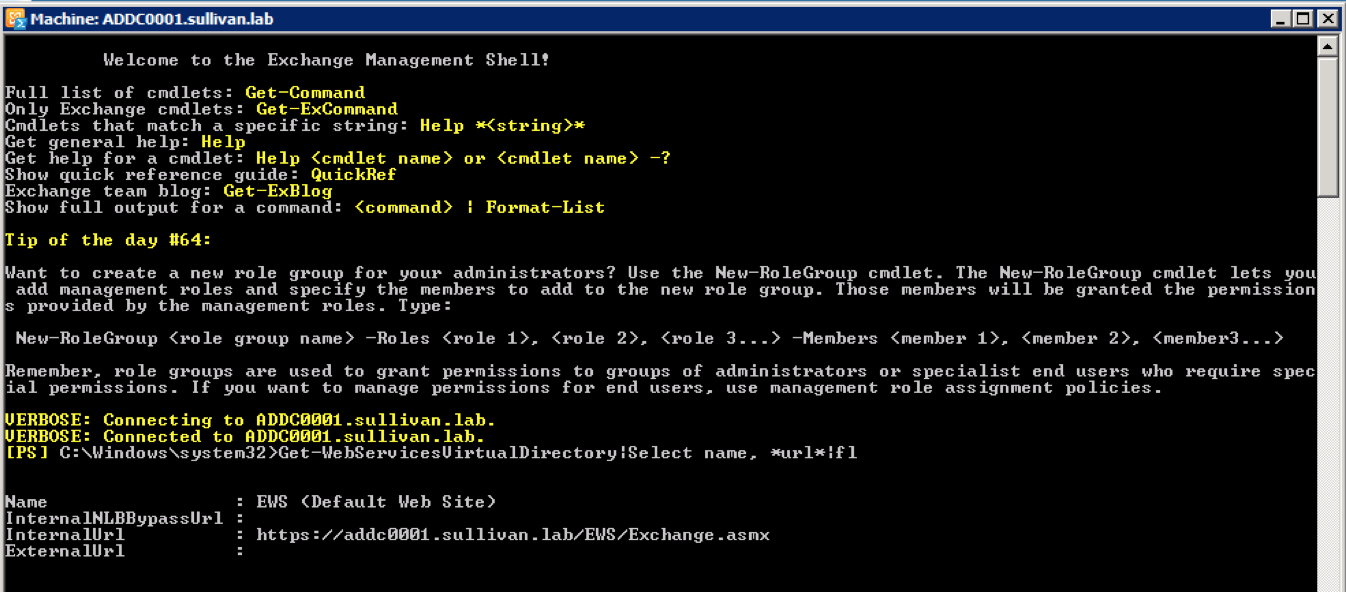Minimize the ADDC0001 machine window
Image resolution: width=1346 pixels, height=594 pixels.
(x=1283, y=18)
